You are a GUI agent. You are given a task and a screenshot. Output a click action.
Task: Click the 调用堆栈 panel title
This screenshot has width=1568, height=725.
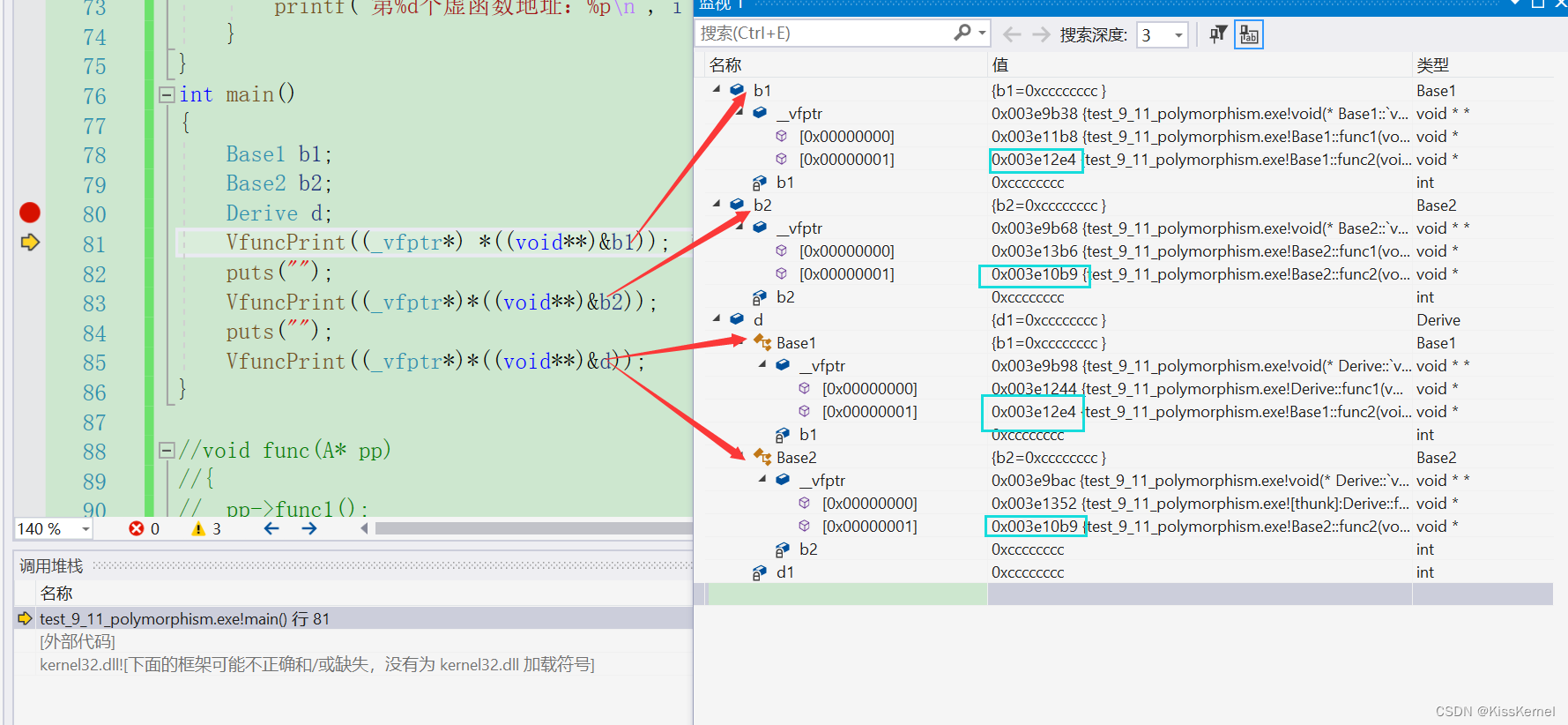[x=51, y=566]
